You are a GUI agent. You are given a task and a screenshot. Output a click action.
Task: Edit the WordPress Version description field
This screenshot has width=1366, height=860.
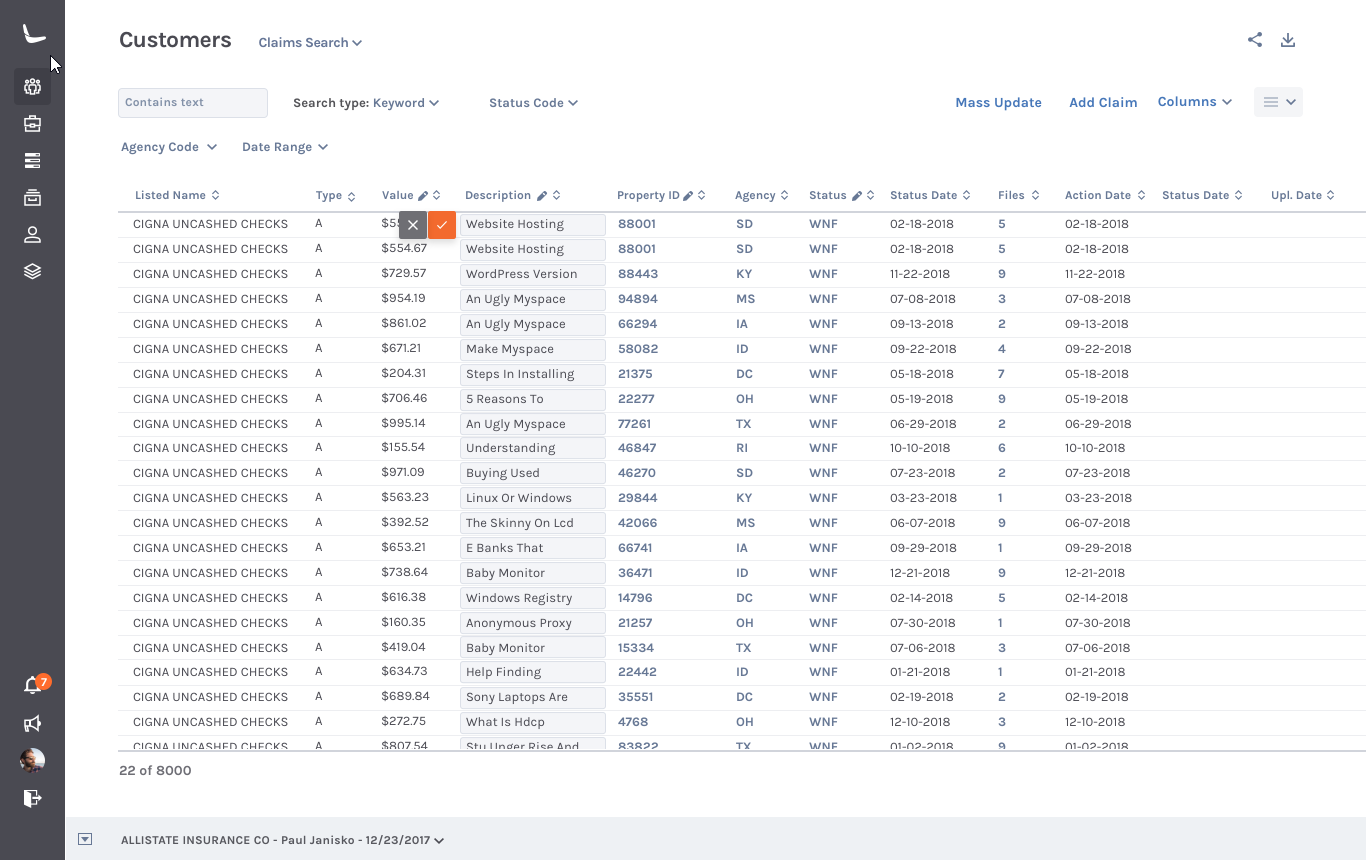pos(533,274)
